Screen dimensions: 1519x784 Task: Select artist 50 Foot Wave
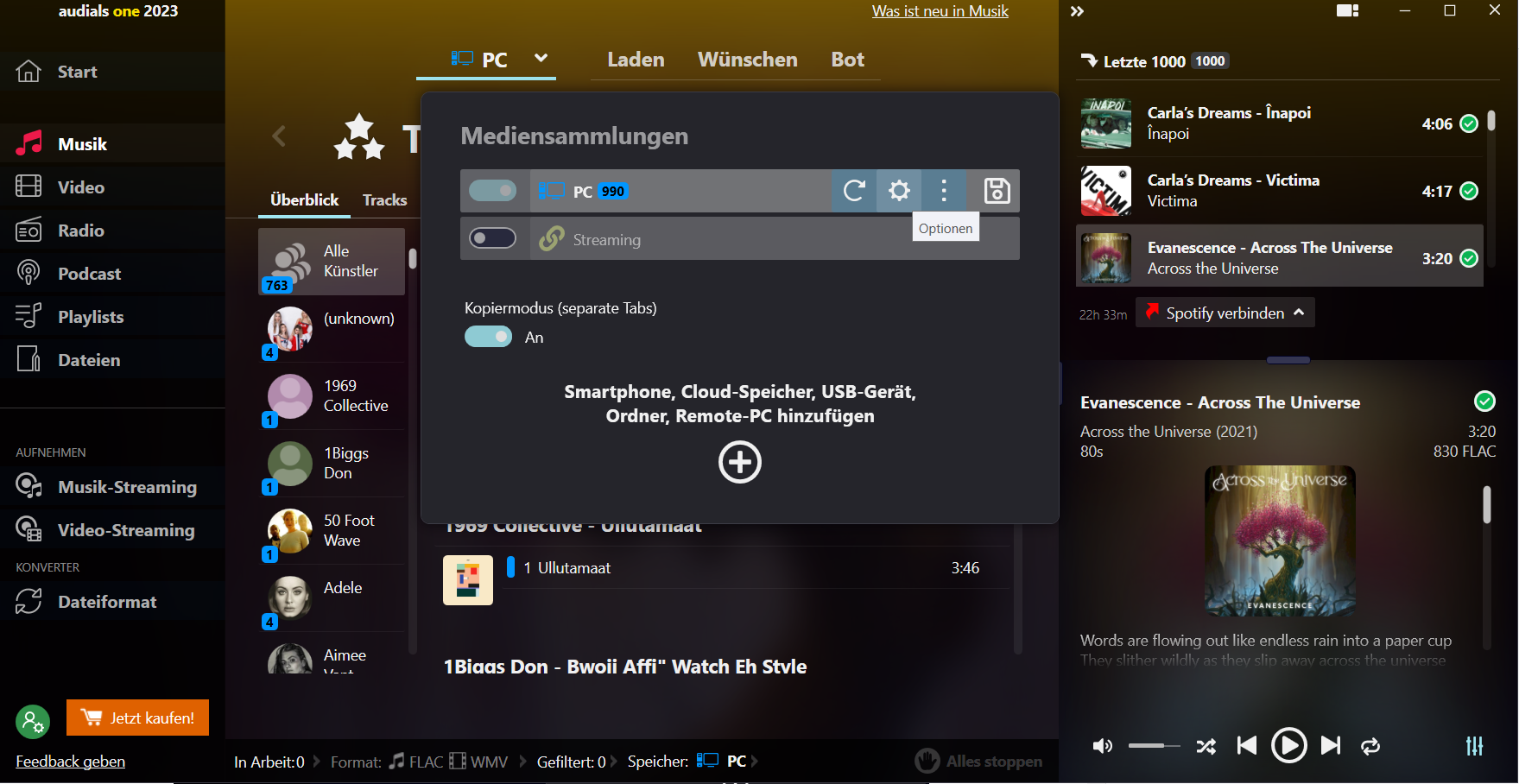[x=332, y=531]
